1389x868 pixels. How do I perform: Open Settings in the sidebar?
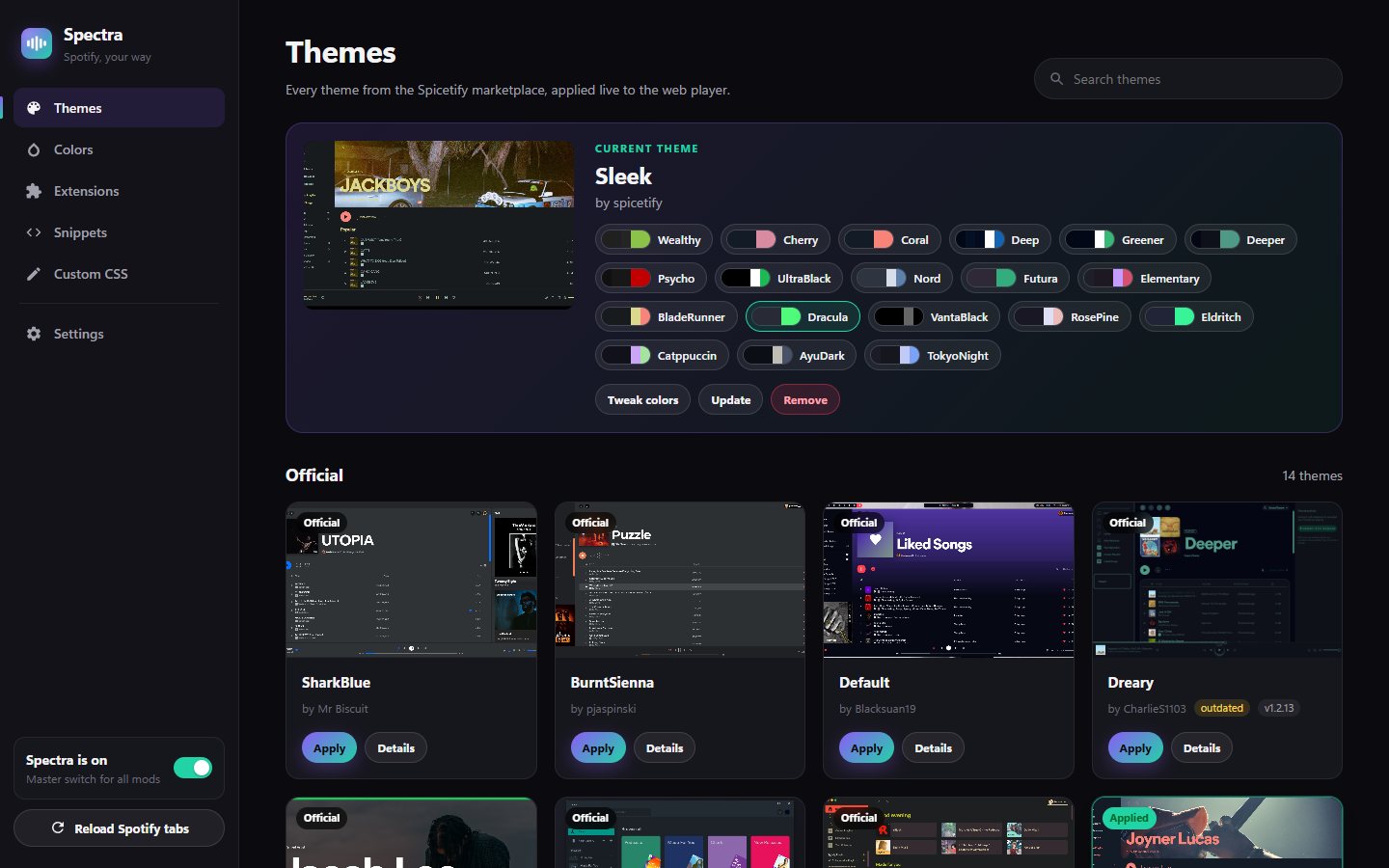(120, 334)
